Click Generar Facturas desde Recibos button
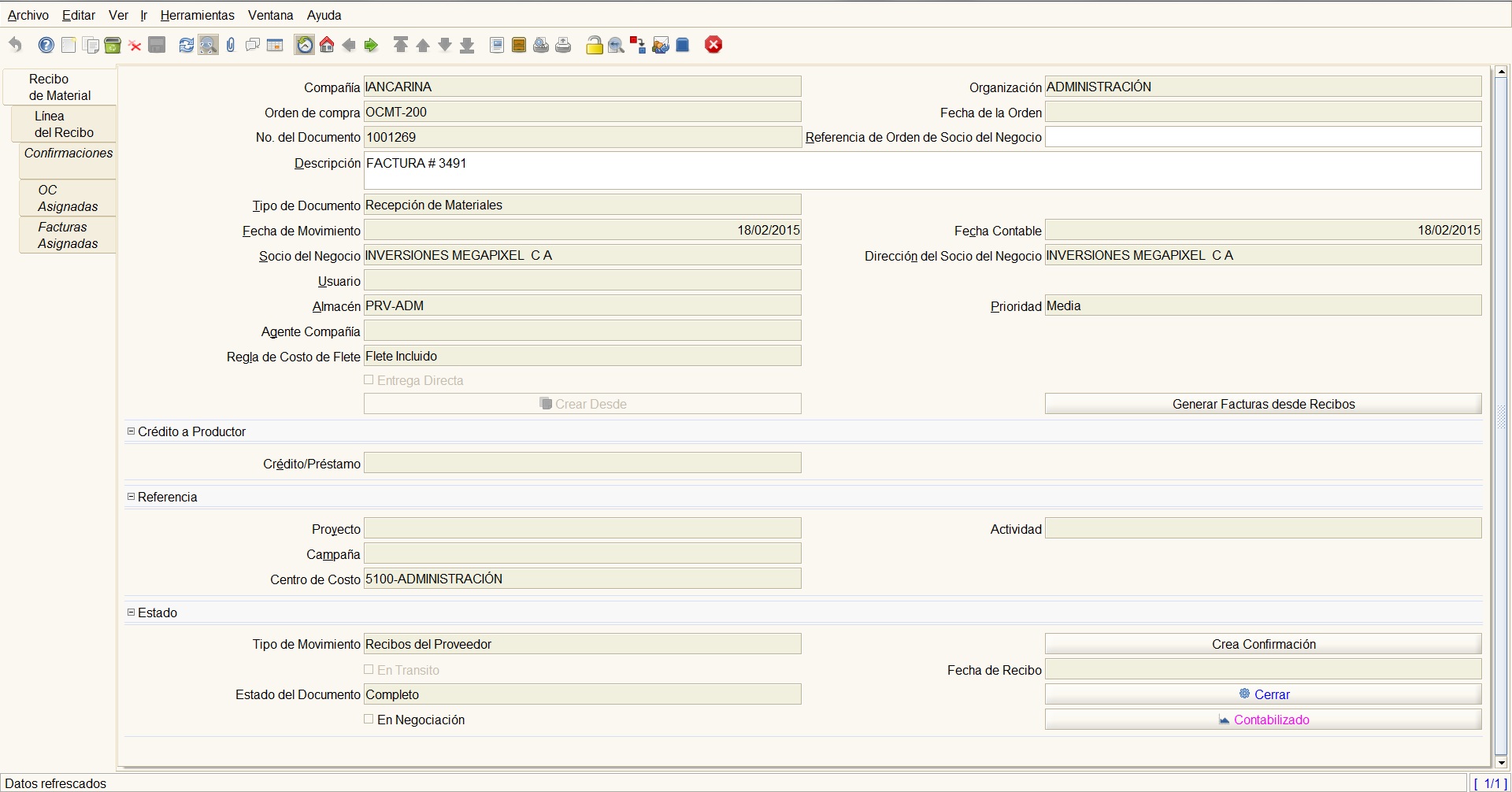Viewport: 1512px width, 792px height. pyautogui.click(x=1263, y=404)
